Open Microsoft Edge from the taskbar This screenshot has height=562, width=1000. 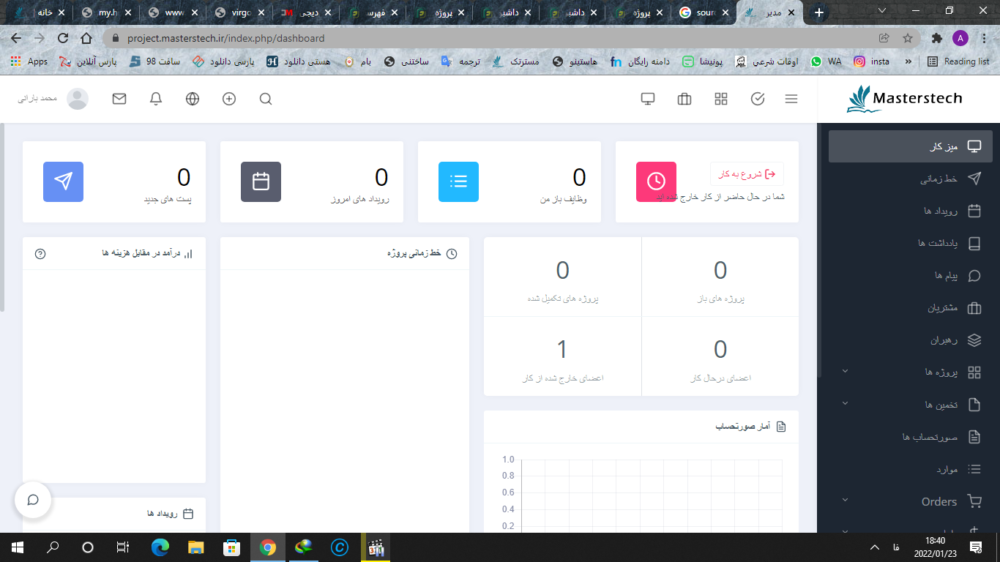pyautogui.click(x=160, y=547)
